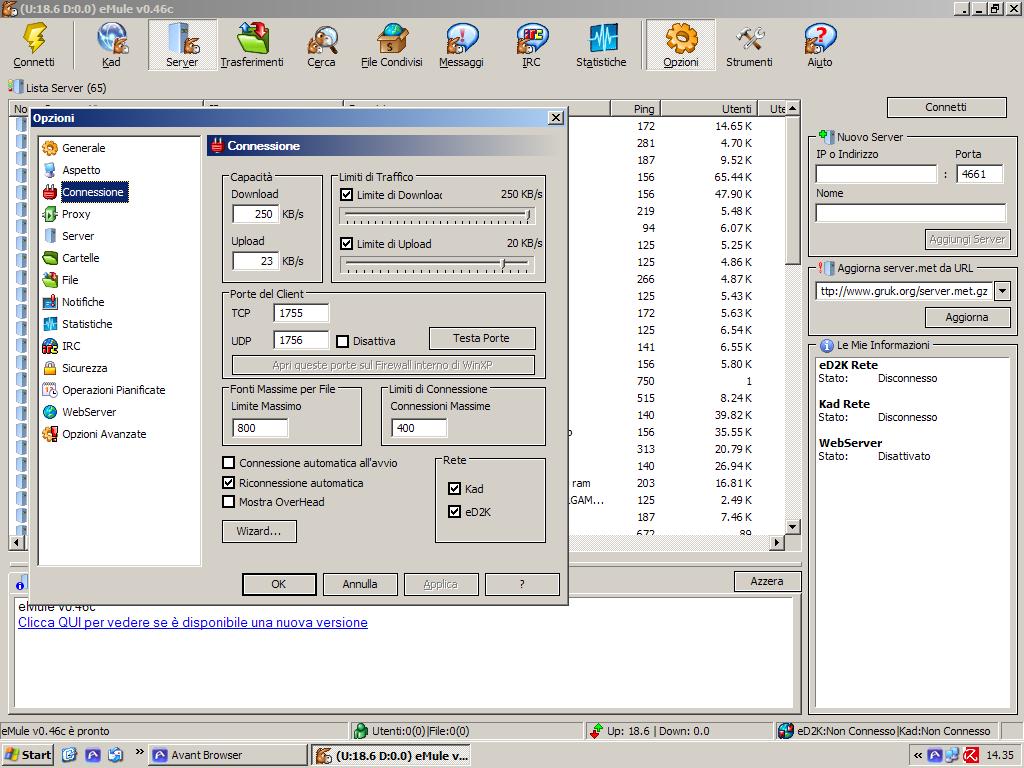Click the ? help button in dialog
The image size is (1024, 768).
point(522,584)
